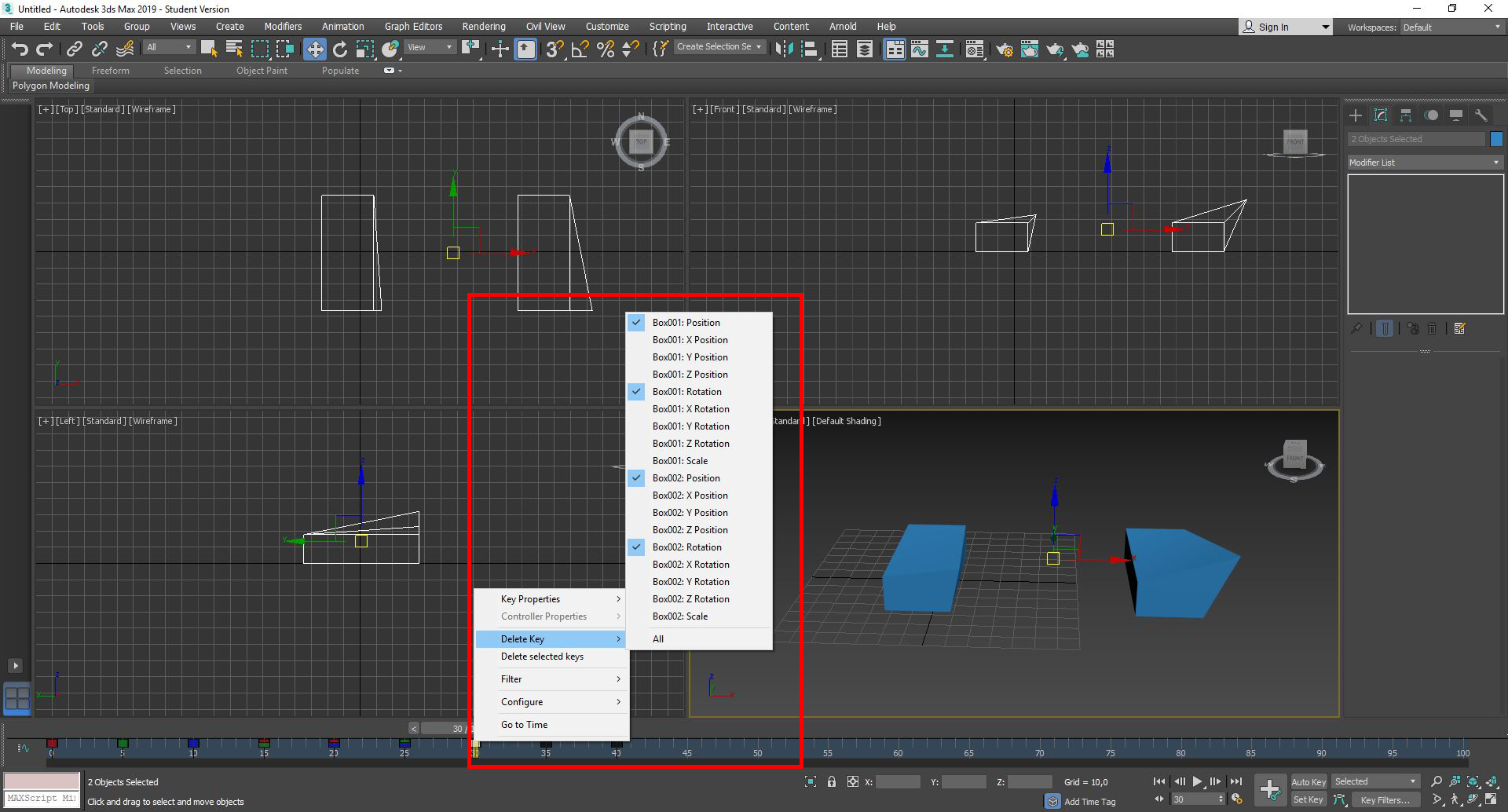Enable Auto Key animation mode

[x=1309, y=781]
